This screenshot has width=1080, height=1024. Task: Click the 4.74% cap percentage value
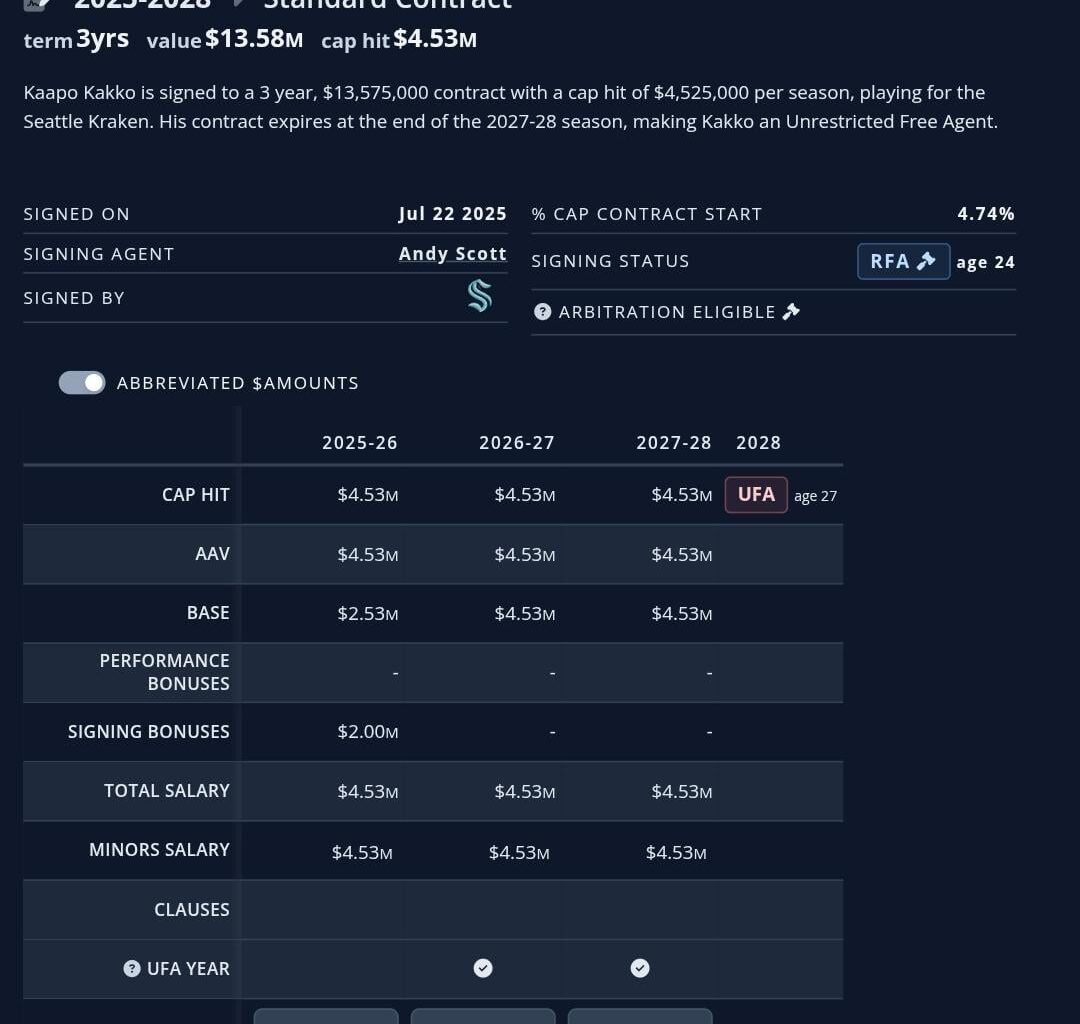(986, 214)
